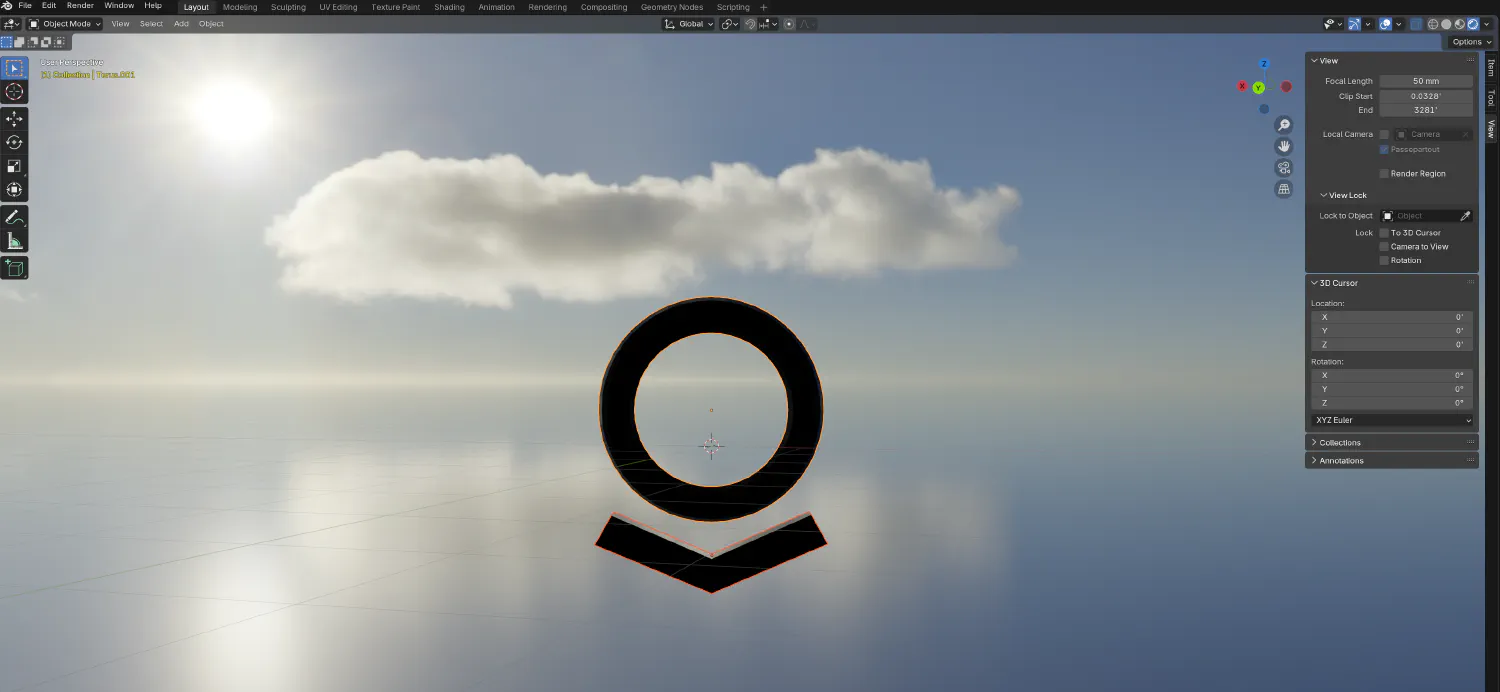Viewport: 1500px width, 692px height.
Task: Choose the Scale tool
Action: (x=14, y=166)
